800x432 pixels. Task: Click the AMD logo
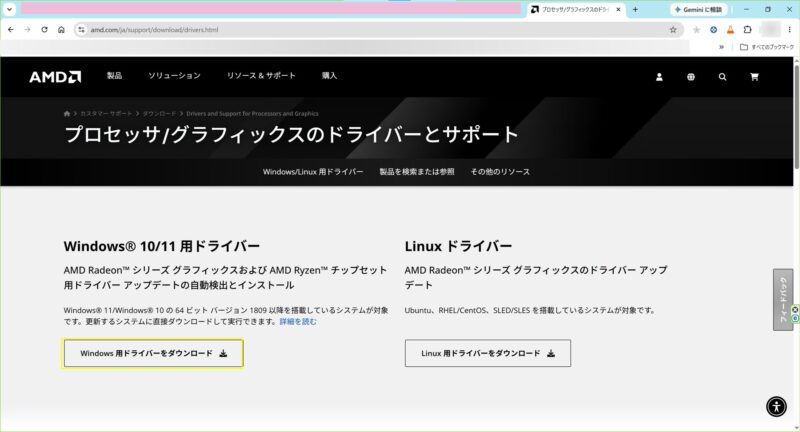[x=55, y=77]
